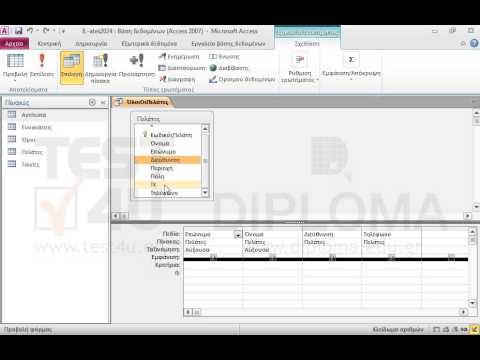480x360 pixels.
Task: Open the Εξωτερικά δεδομένα ribbon tab
Action: tap(149, 44)
